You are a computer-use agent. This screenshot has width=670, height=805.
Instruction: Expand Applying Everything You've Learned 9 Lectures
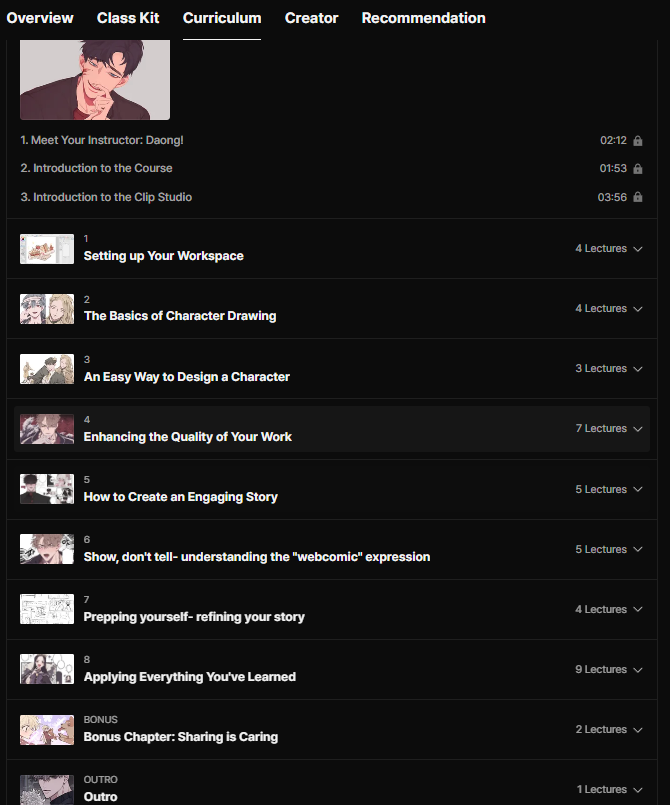point(638,670)
